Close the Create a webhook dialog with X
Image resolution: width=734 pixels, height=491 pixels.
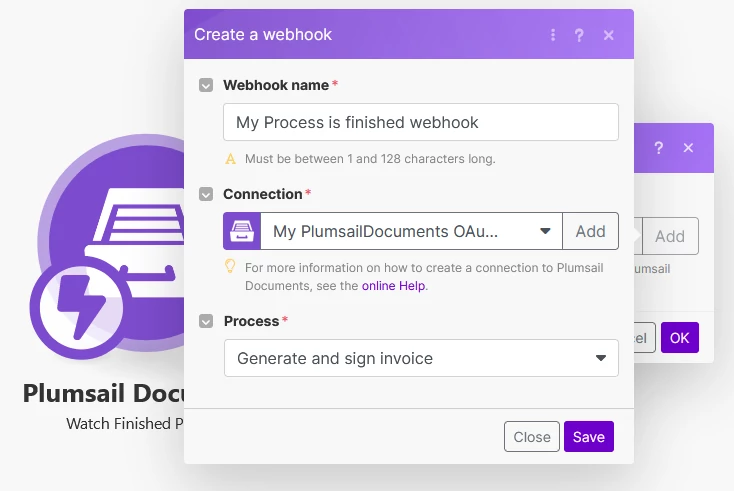(609, 35)
